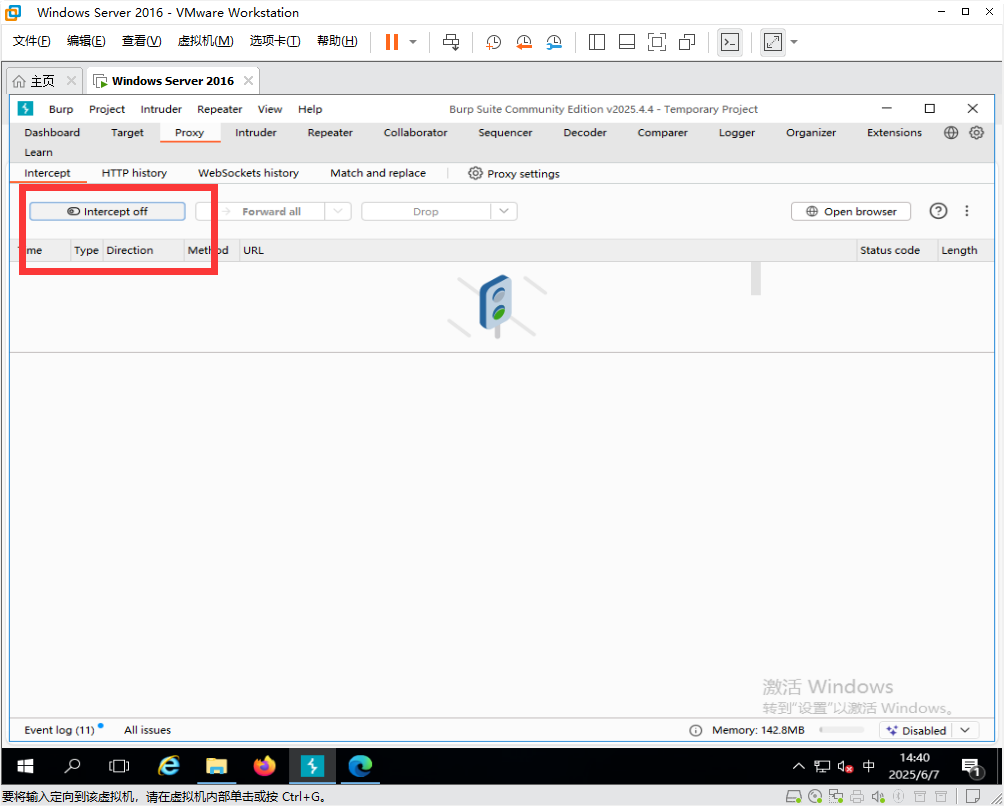This screenshot has width=1004, height=806.
Task: Open the Extensions tab
Action: (x=895, y=133)
